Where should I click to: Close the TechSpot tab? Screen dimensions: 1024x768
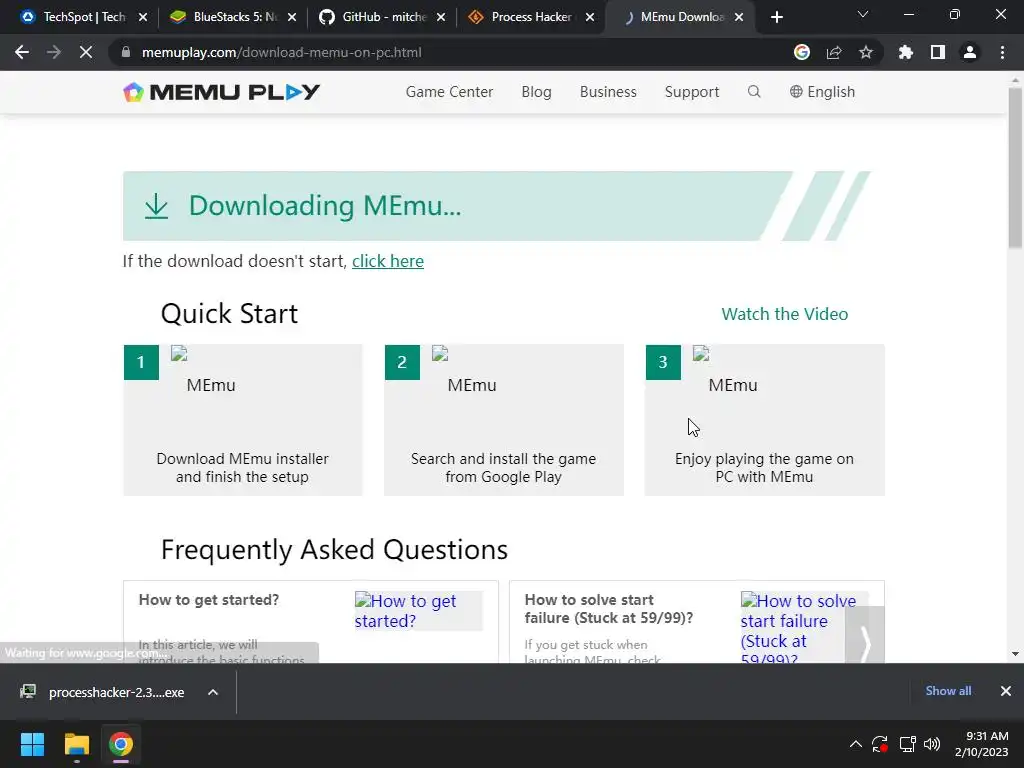[143, 17]
